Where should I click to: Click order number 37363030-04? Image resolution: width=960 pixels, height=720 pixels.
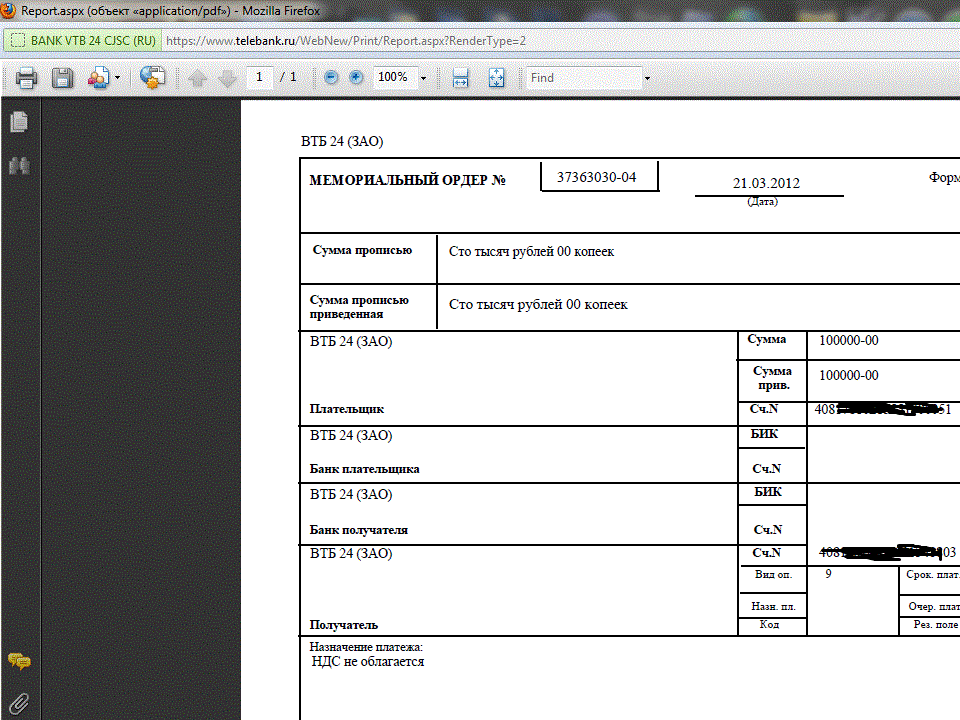tap(596, 177)
